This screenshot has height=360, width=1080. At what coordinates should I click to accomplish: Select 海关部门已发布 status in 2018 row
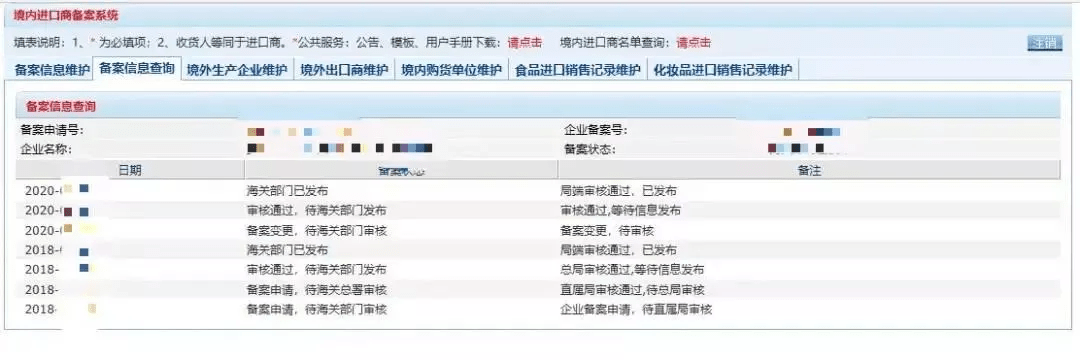(x=288, y=250)
